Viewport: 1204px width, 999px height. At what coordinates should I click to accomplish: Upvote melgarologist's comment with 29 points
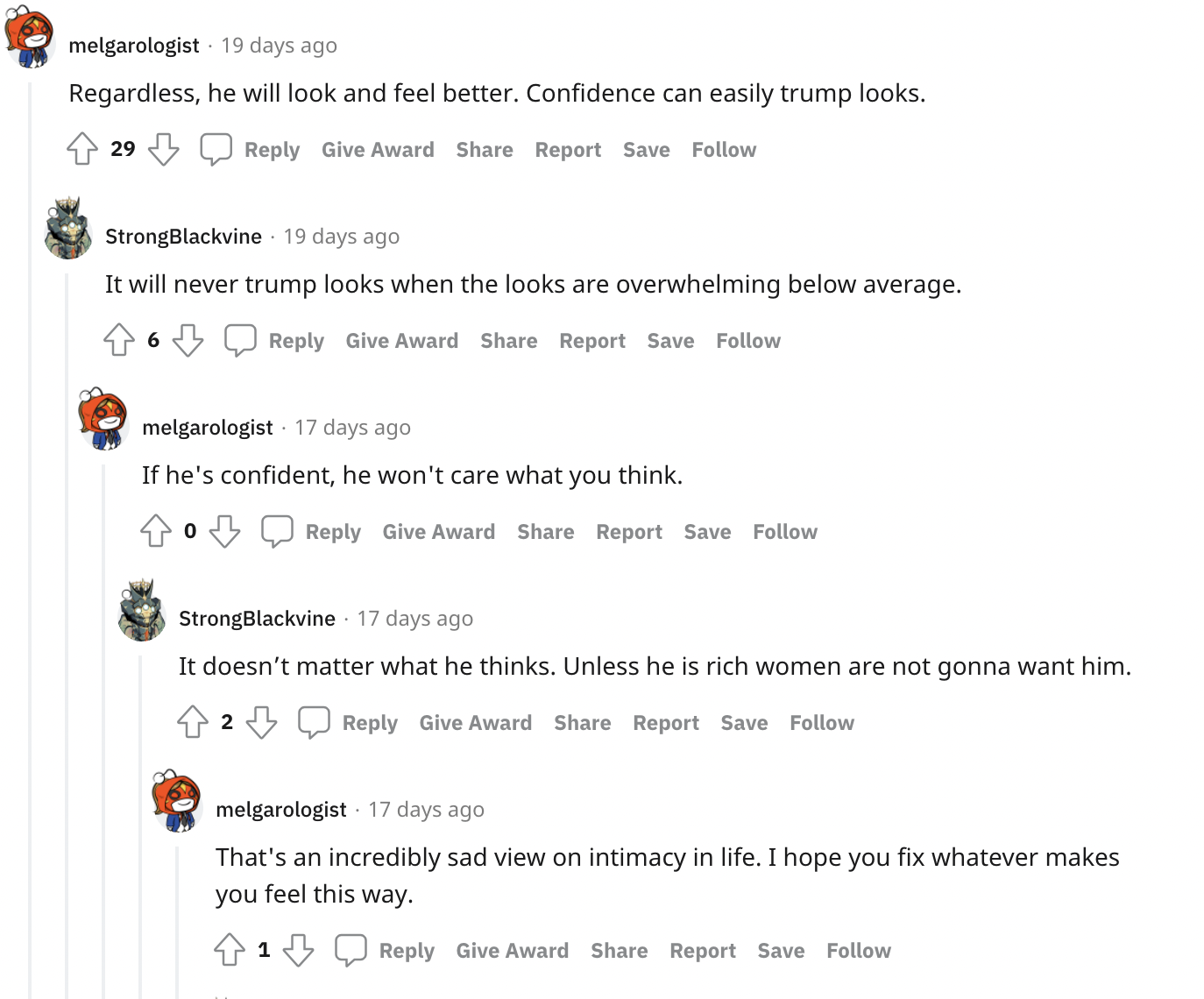(x=82, y=149)
